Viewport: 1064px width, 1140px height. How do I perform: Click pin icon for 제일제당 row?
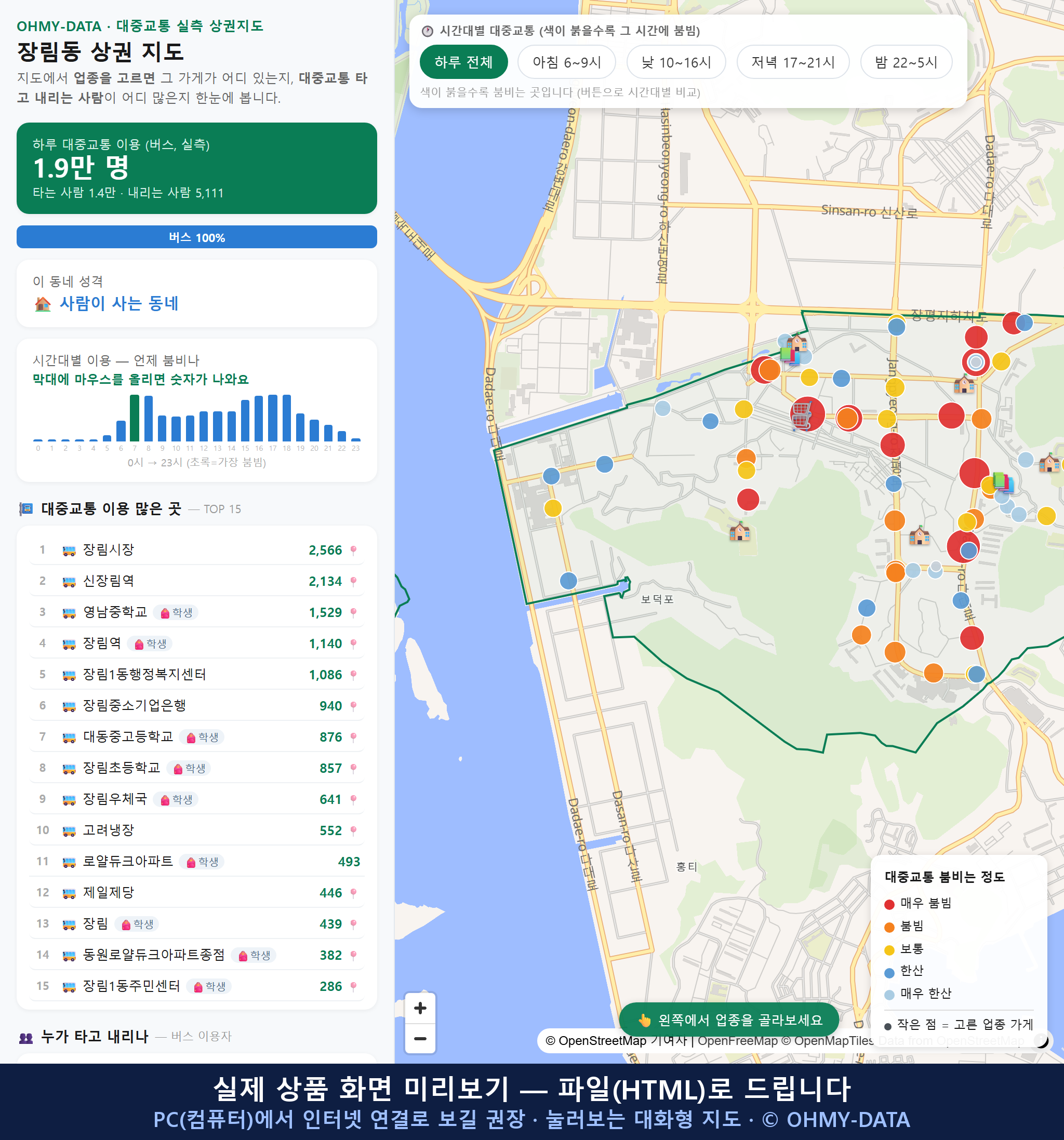click(x=353, y=893)
